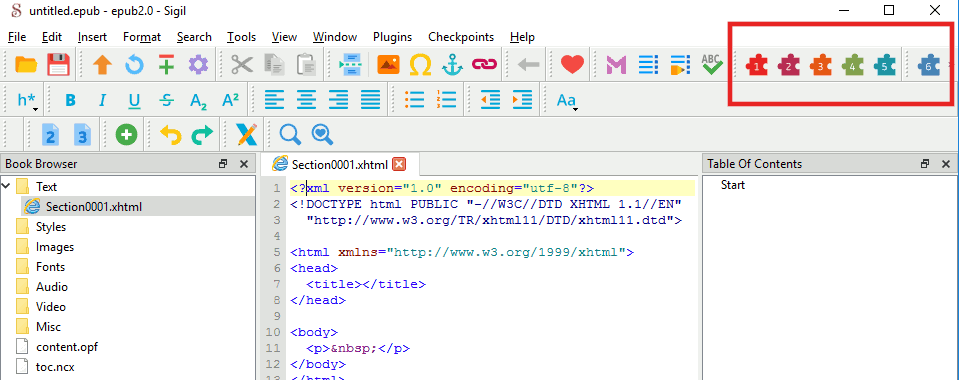Align text right

338,100
